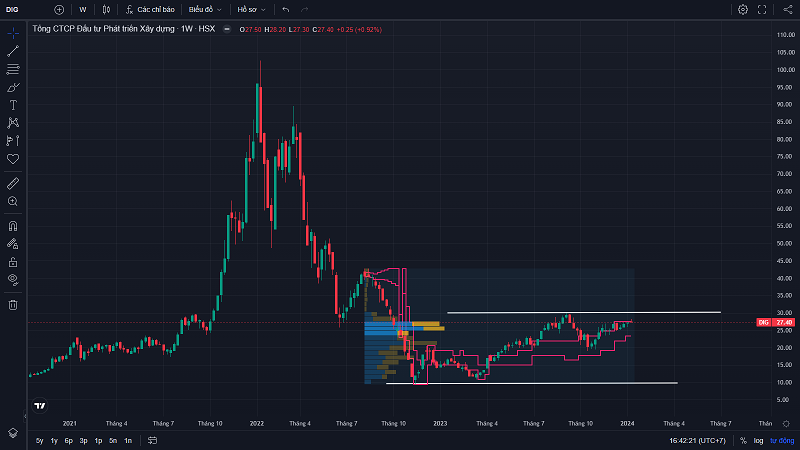Delete drawings with the trash icon
The width and height of the screenshot is (800, 450).
click(13, 304)
